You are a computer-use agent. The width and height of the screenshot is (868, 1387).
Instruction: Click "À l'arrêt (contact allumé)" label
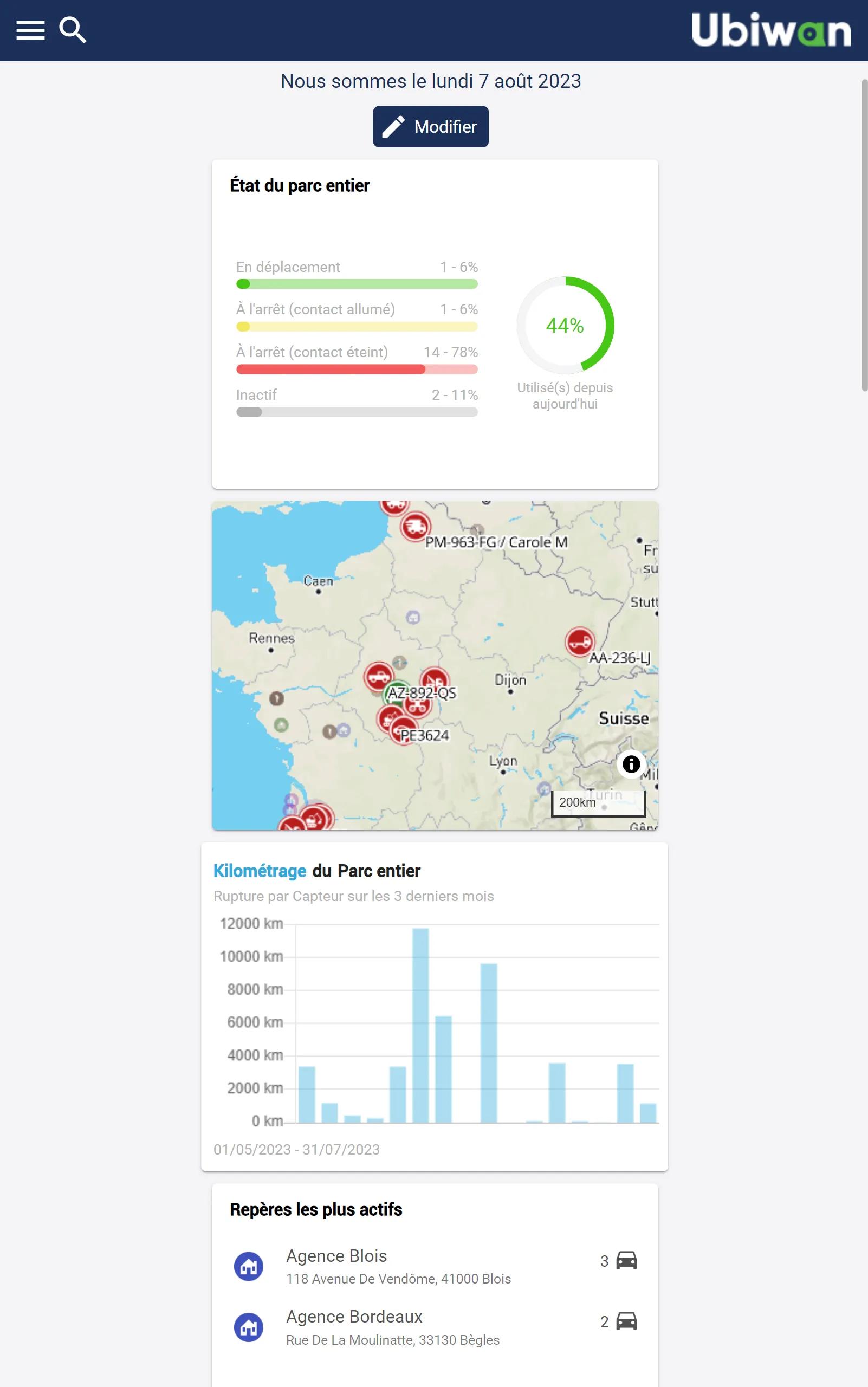click(x=315, y=309)
